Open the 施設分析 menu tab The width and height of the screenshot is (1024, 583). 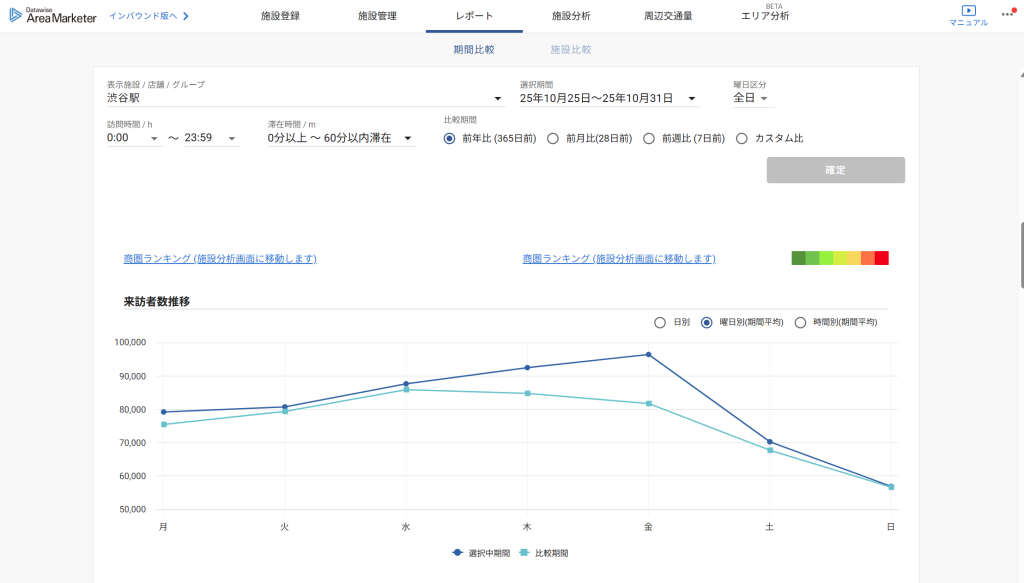tap(571, 16)
